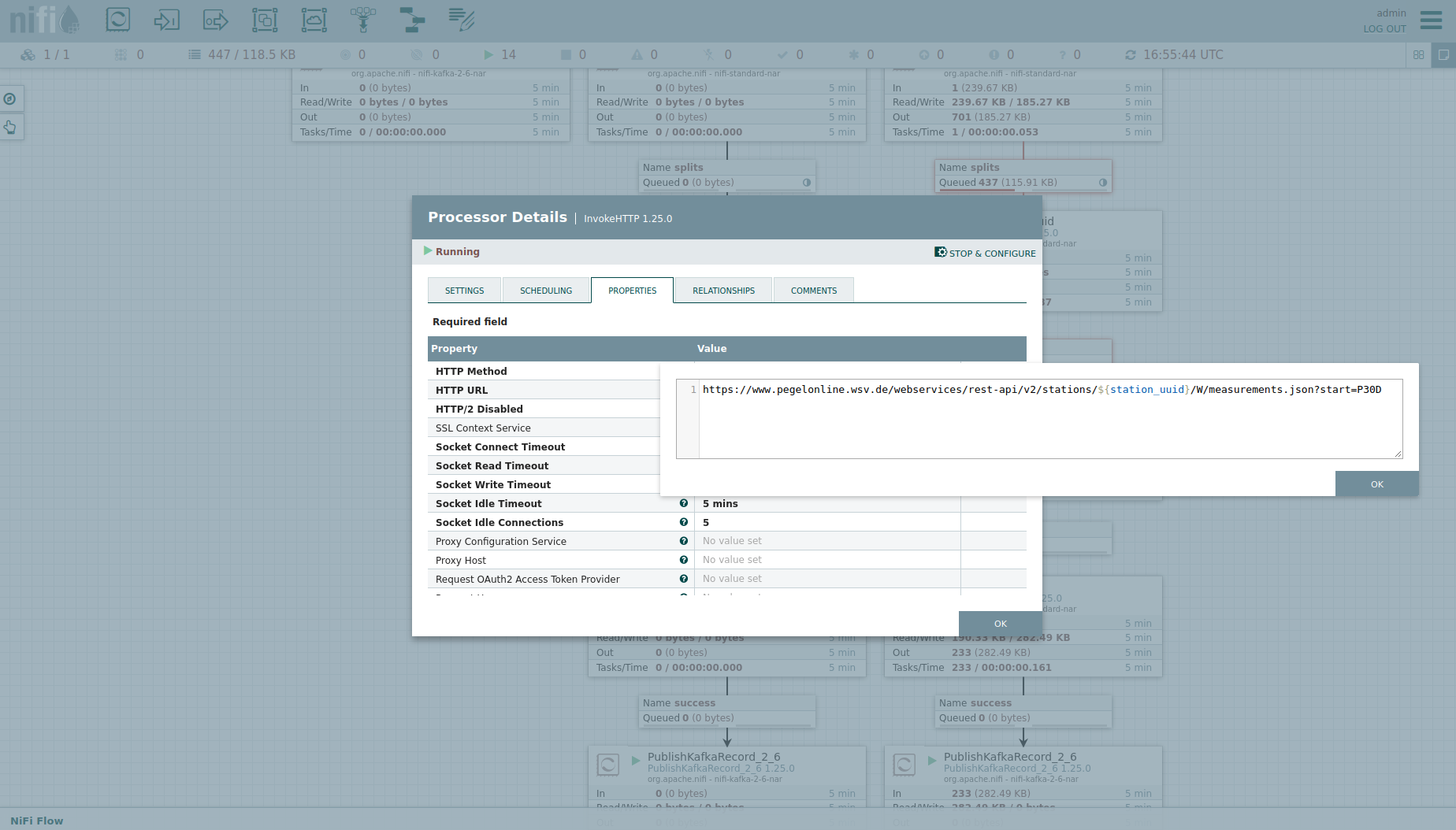This screenshot has width=1456, height=830.
Task: Click Stop & Configure button
Action: click(985, 253)
